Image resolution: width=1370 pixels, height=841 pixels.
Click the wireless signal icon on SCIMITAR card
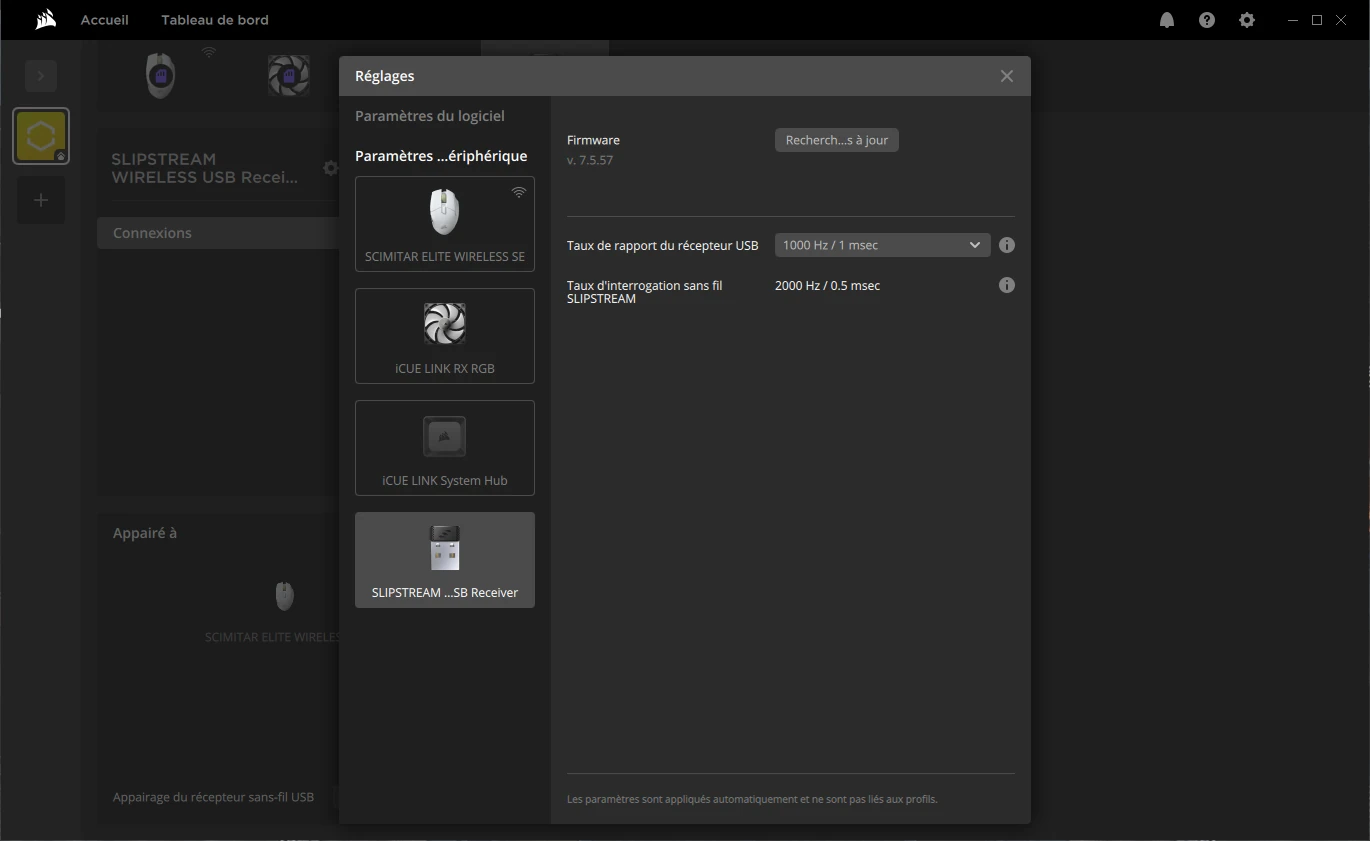tap(519, 192)
